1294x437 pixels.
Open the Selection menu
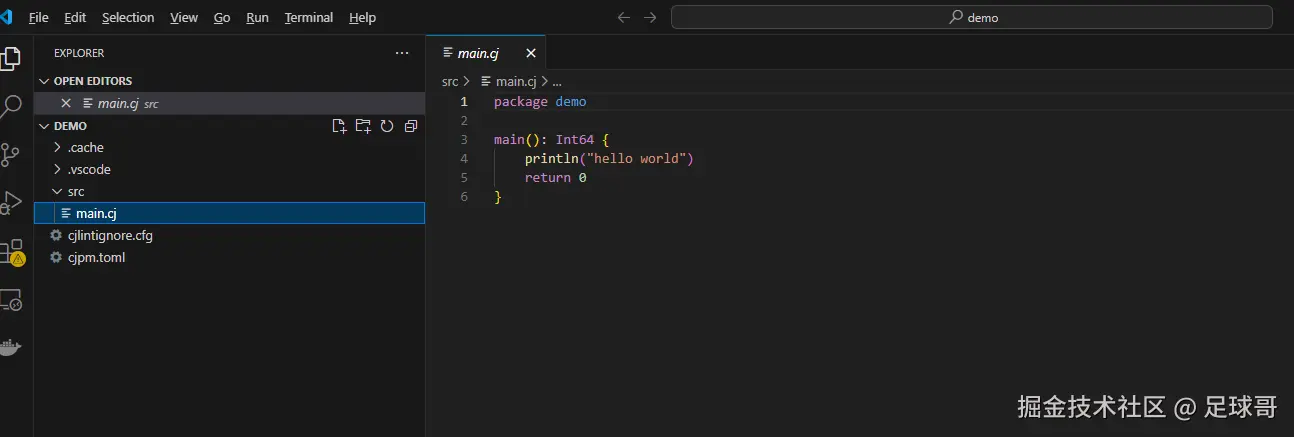tap(128, 17)
